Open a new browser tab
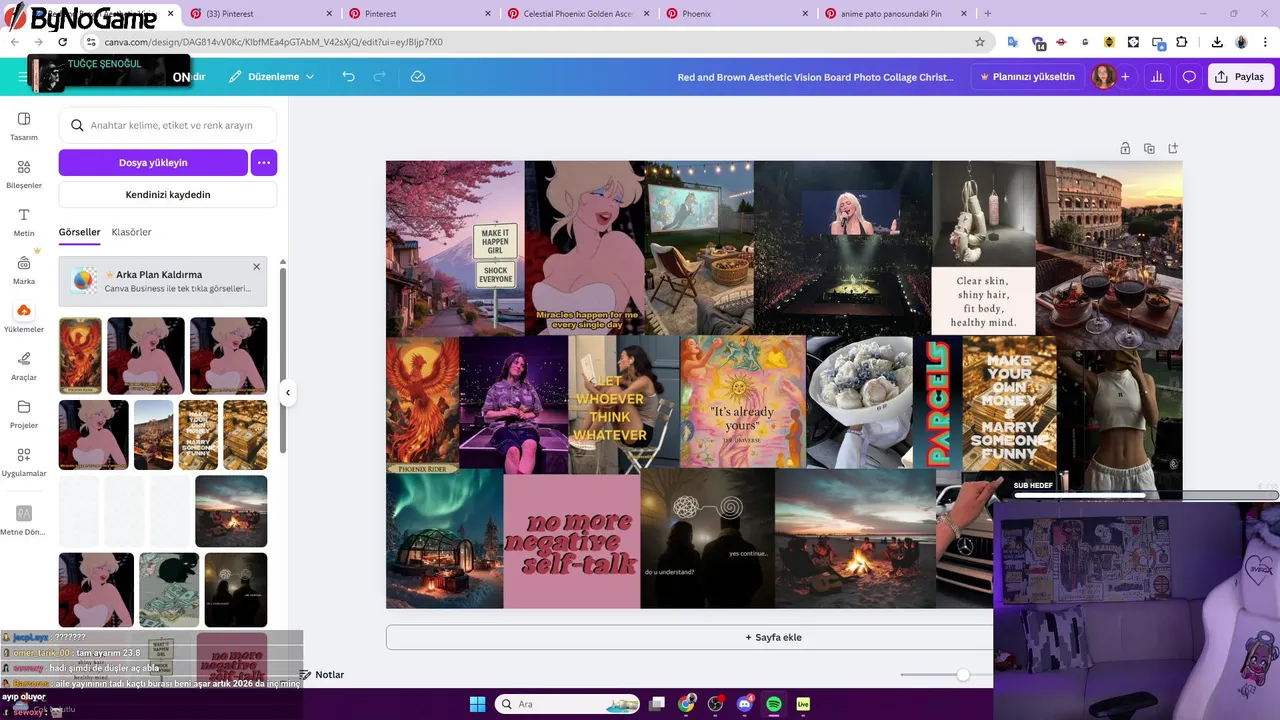The image size is (1280, 720). (x=988, y=14)
